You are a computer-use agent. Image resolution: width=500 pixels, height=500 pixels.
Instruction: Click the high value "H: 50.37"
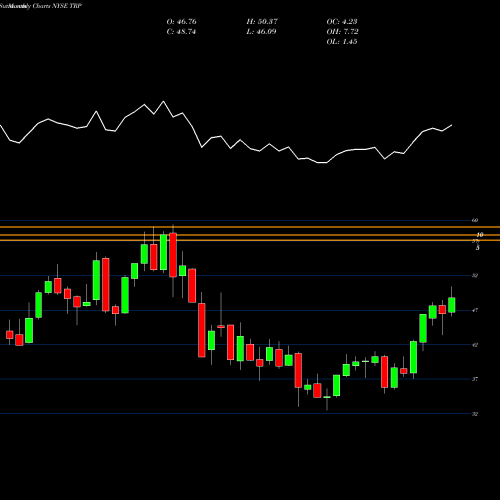262,22
